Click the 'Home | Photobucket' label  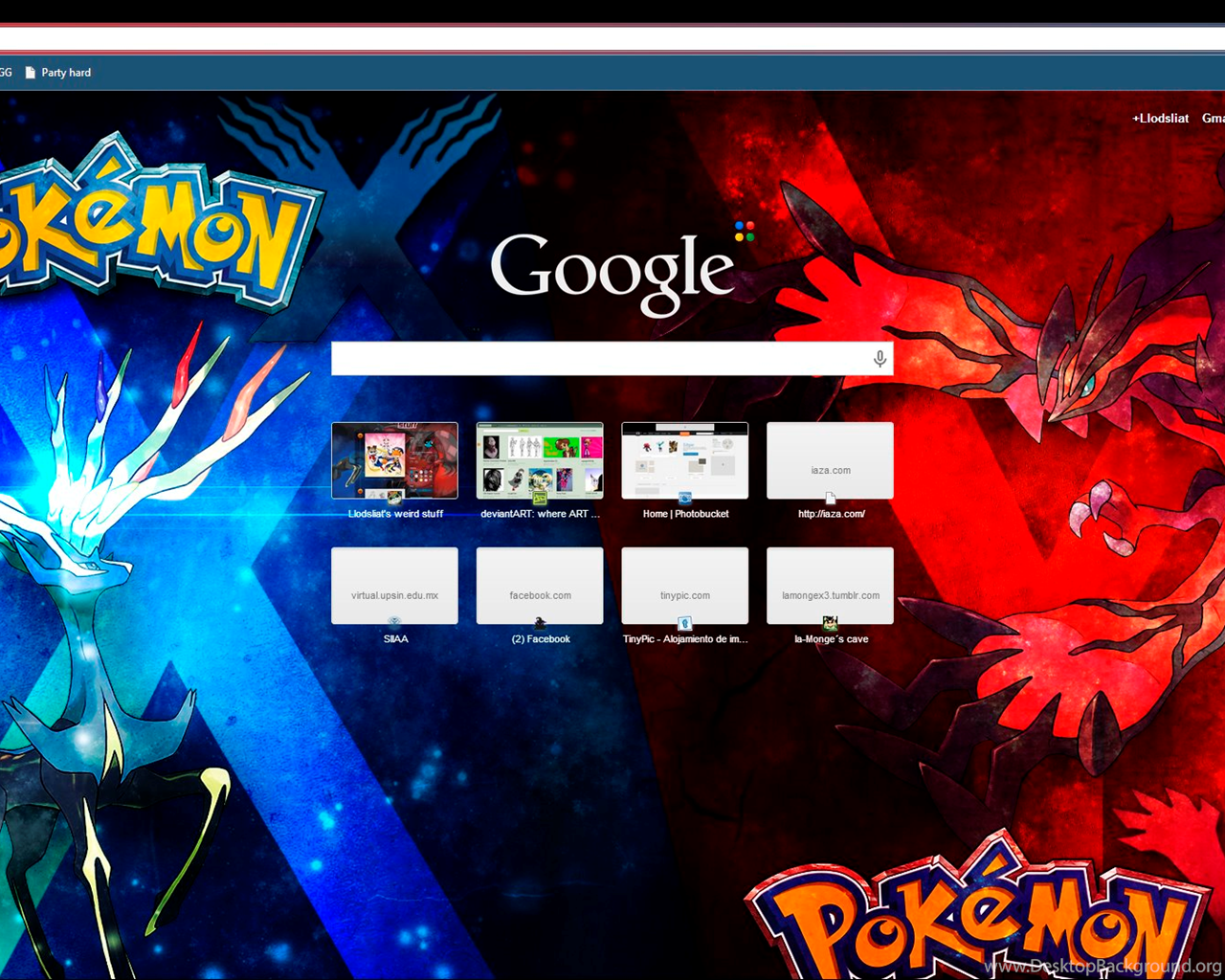(685, 514)
